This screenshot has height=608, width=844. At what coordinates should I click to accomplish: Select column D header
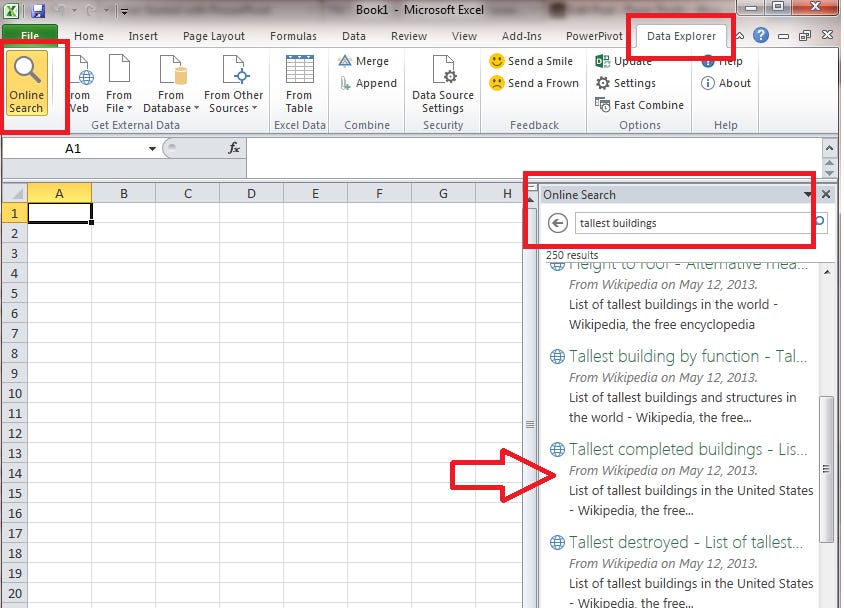pos(251,193)
